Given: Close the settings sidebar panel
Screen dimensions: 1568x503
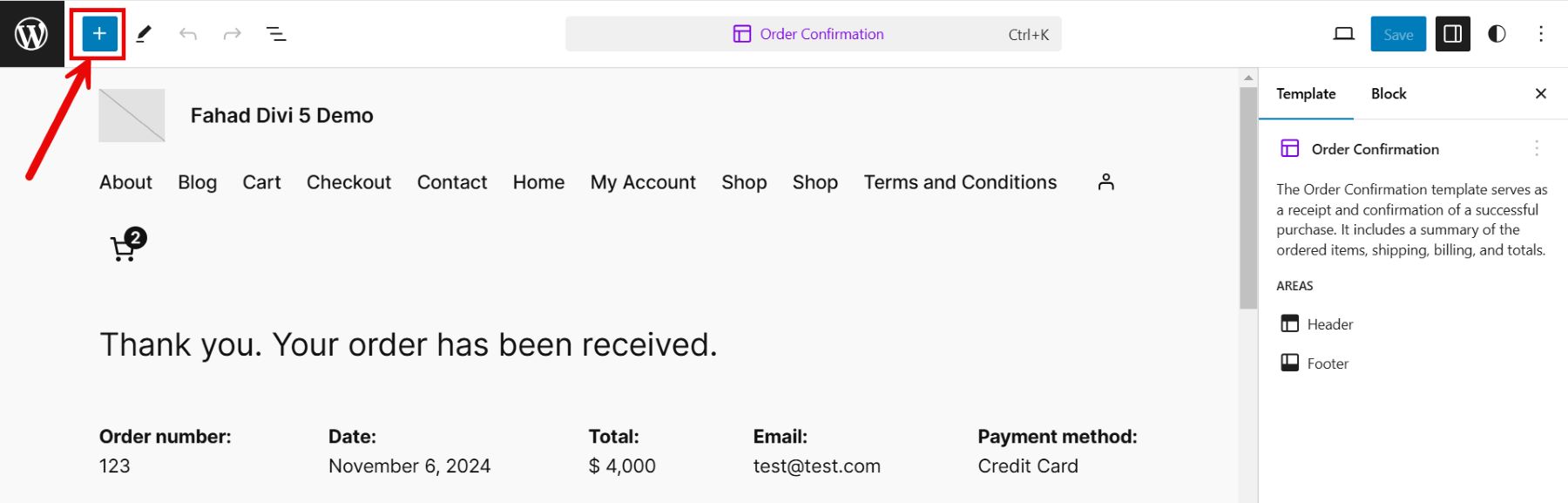Looking at the screenshot, I should coord(1540,94).
